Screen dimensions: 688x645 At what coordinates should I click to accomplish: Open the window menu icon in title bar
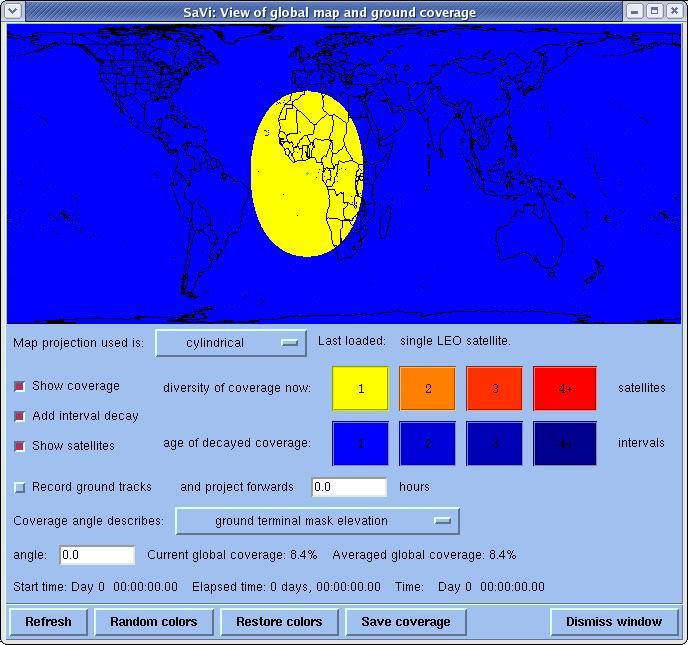coord(14,11)
